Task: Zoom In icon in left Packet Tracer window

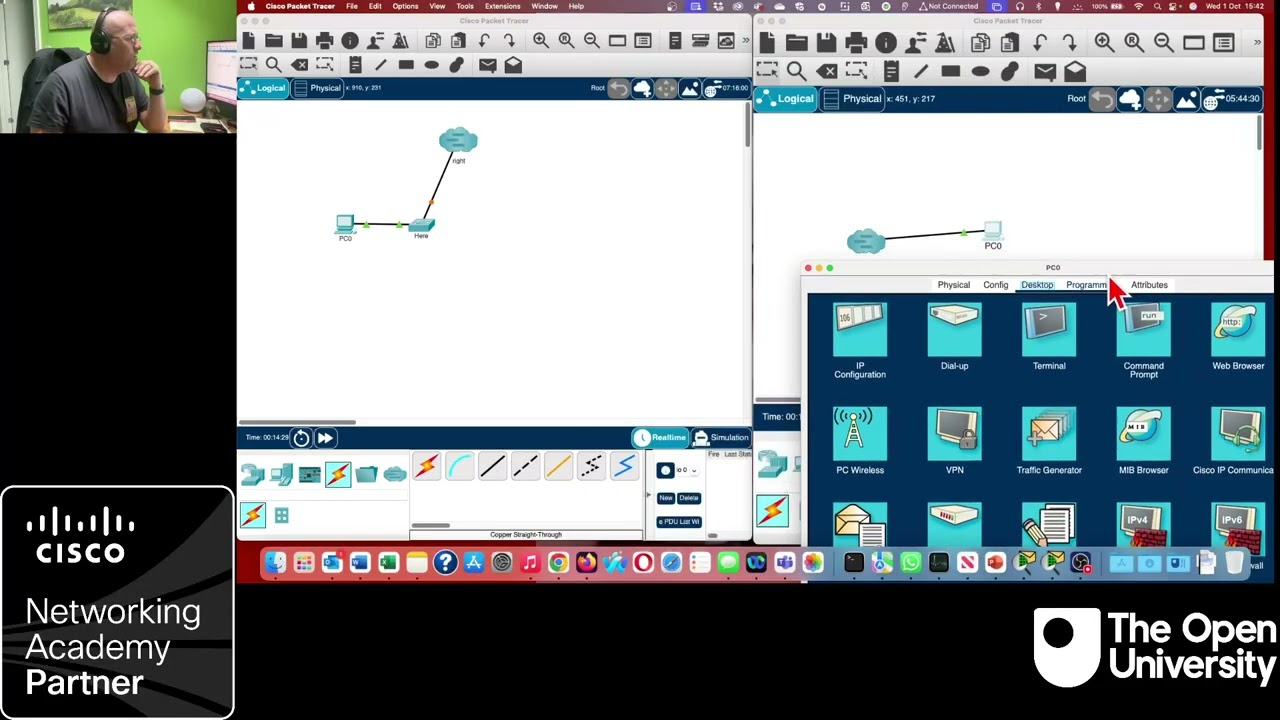Action: [541, 41]
